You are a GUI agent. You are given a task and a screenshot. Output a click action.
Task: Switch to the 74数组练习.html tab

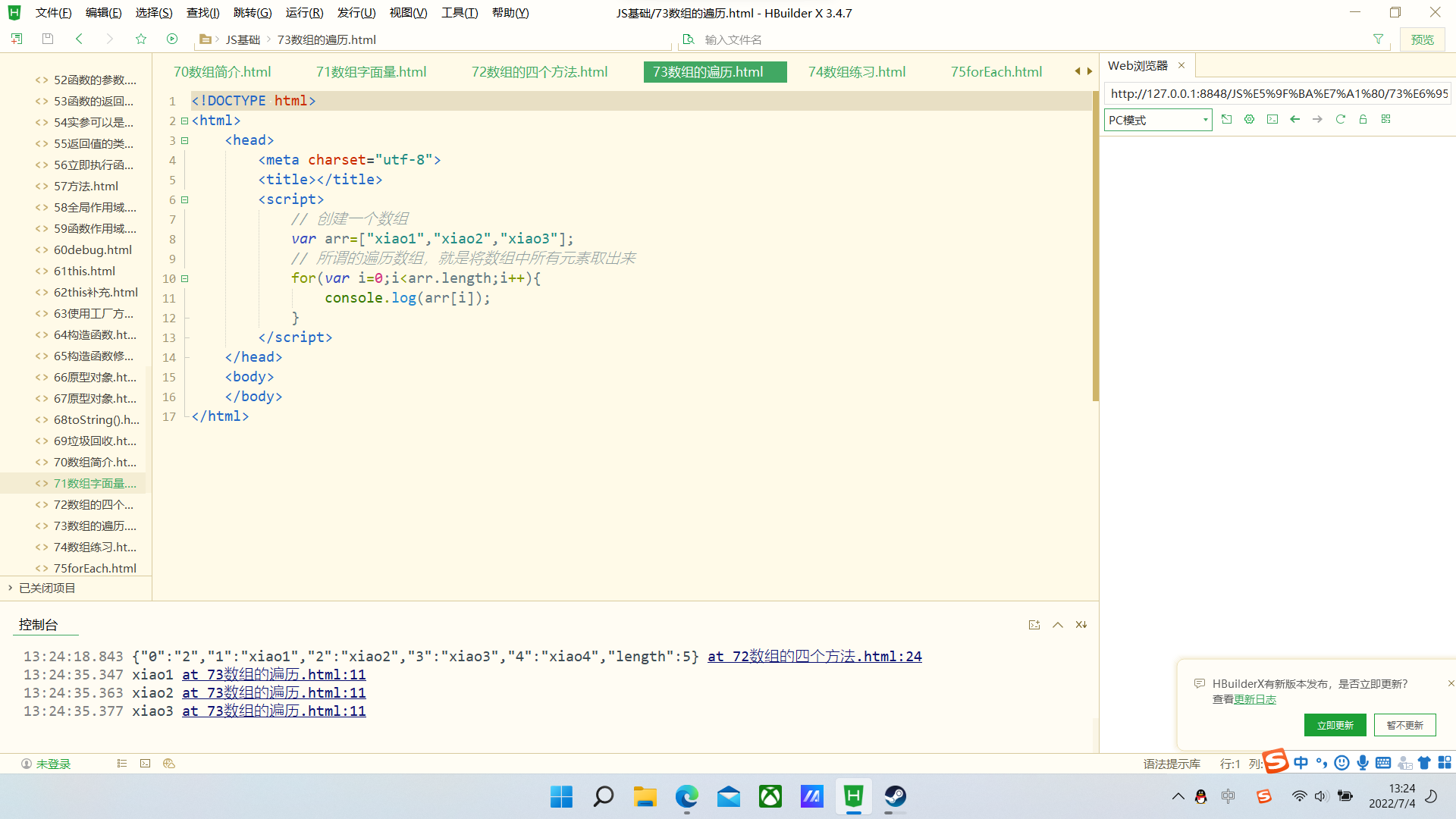click(x=855, y=71)
